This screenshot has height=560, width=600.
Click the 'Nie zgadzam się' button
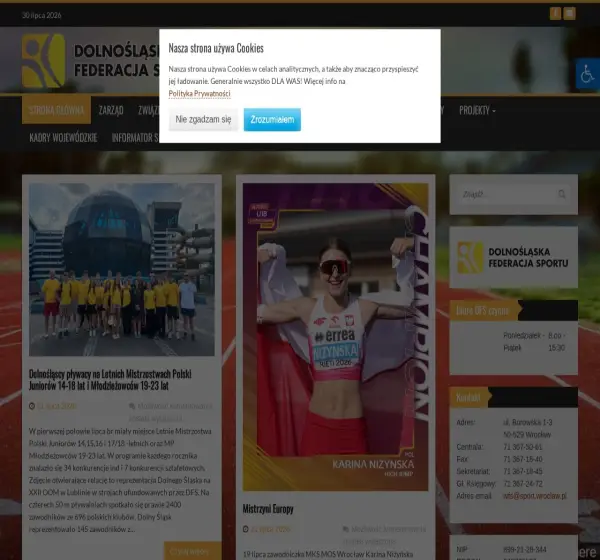tap(203, 119)
